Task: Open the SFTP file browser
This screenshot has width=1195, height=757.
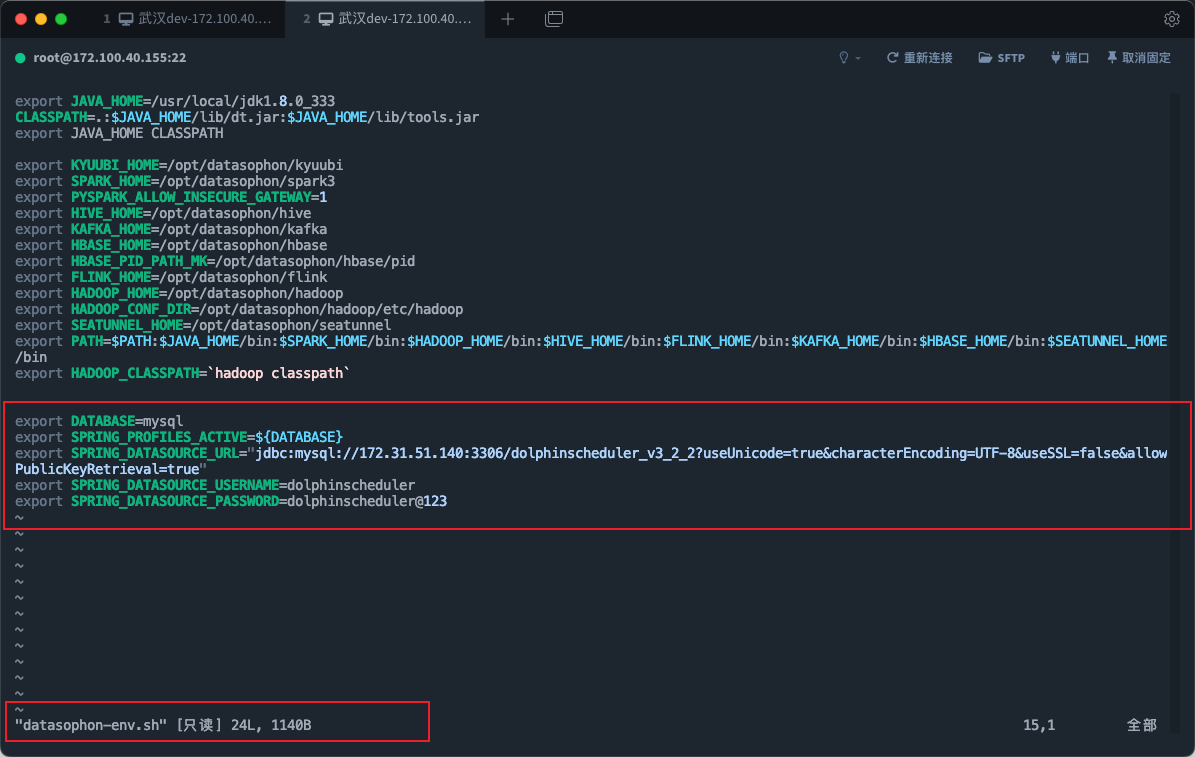Action: [1001, 58]
